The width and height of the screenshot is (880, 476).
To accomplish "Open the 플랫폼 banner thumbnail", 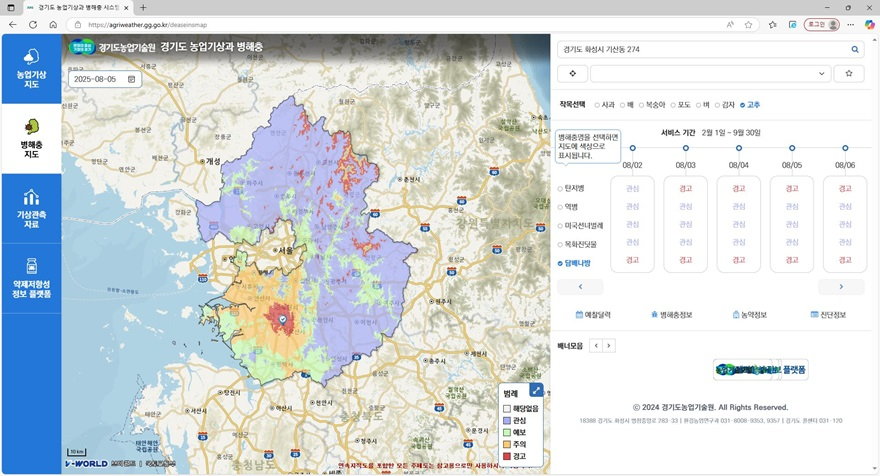I will (x=760, y=369).
